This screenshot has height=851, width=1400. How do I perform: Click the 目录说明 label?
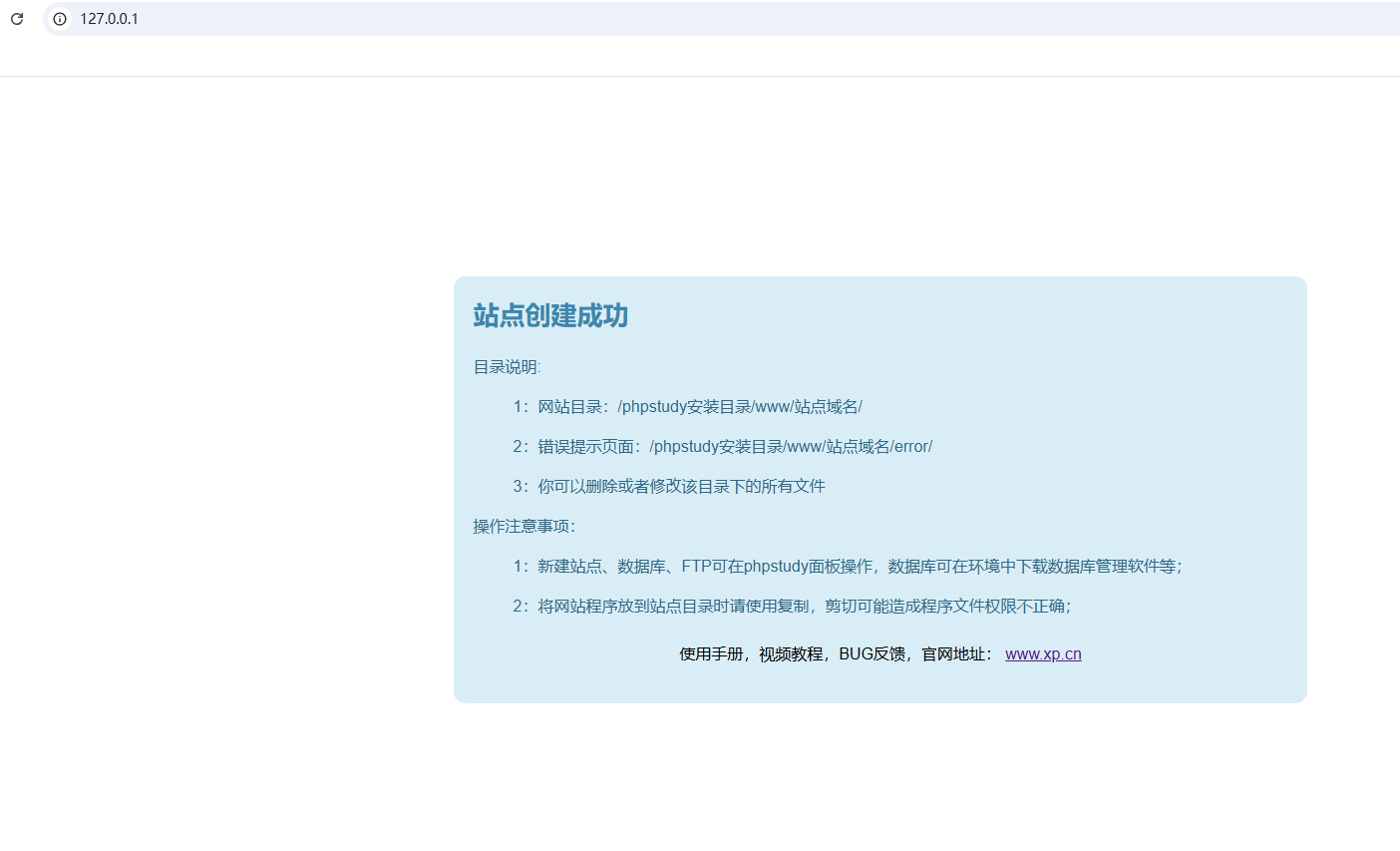pos(506,367)
